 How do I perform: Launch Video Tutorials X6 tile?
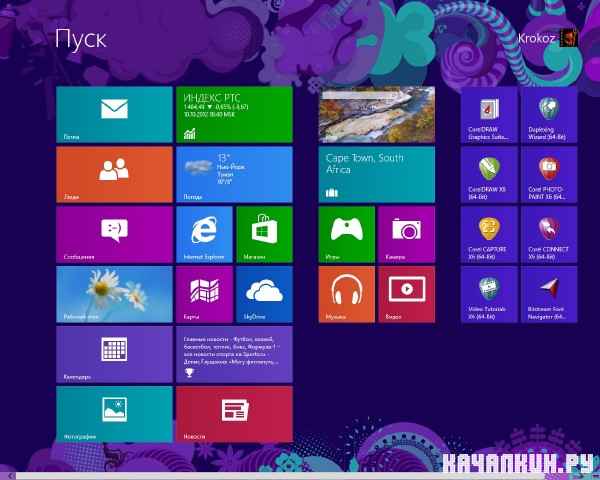(x=489, y=294)
